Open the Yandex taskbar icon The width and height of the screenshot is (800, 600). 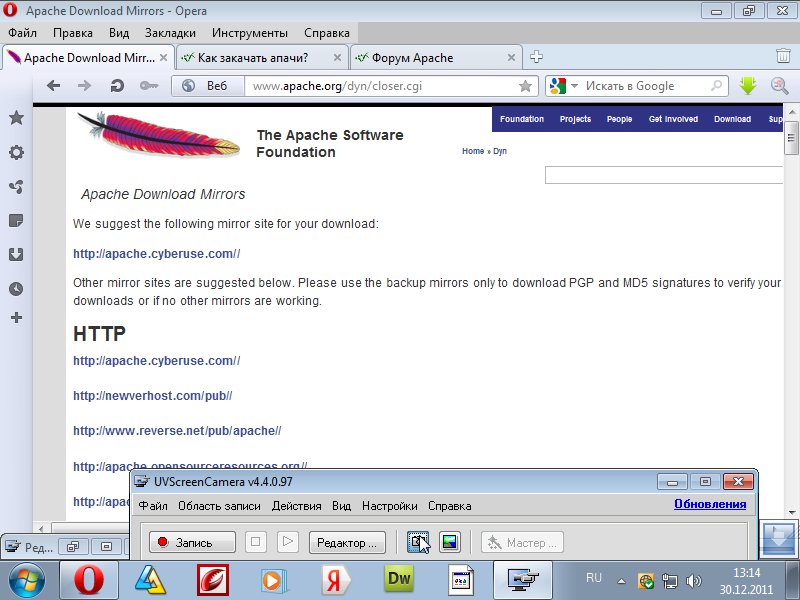click(336, 580)
